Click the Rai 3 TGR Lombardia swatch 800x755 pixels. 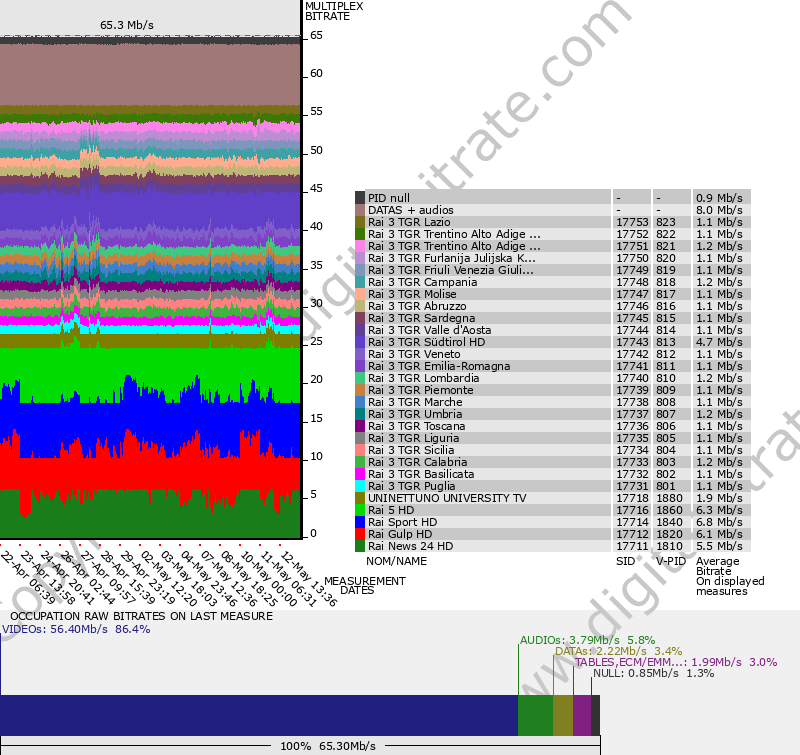point(360,378)
